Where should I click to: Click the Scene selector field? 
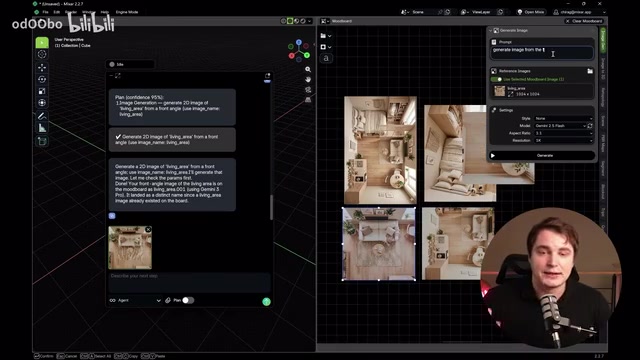(x=424, y=12)
